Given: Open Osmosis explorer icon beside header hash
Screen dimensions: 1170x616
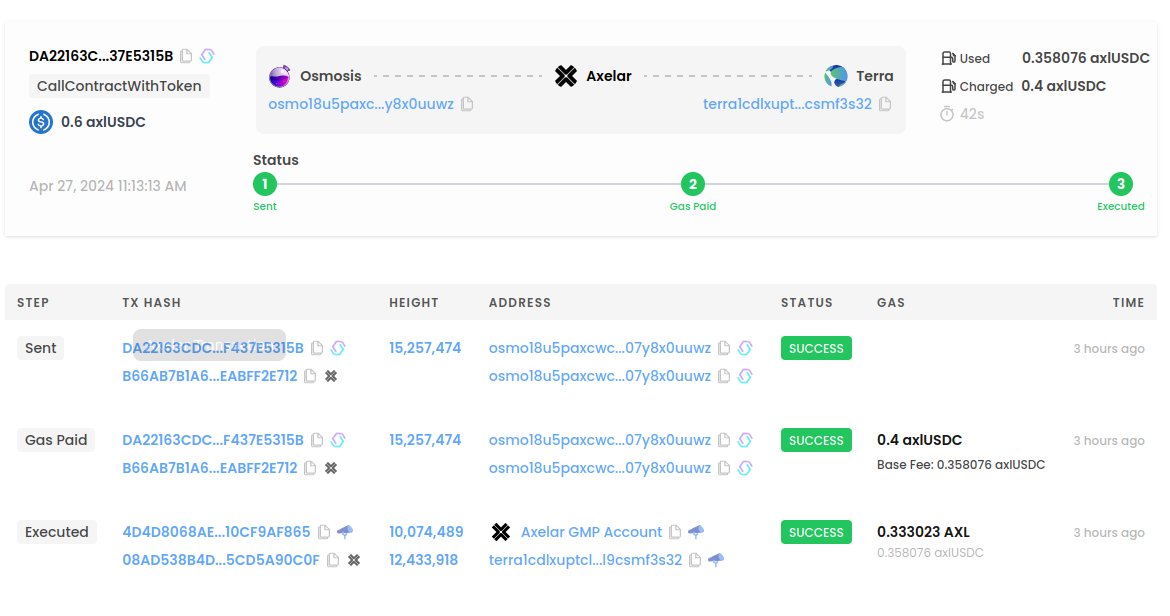Looking at the screenshot, I should click(x=207, y=56).
